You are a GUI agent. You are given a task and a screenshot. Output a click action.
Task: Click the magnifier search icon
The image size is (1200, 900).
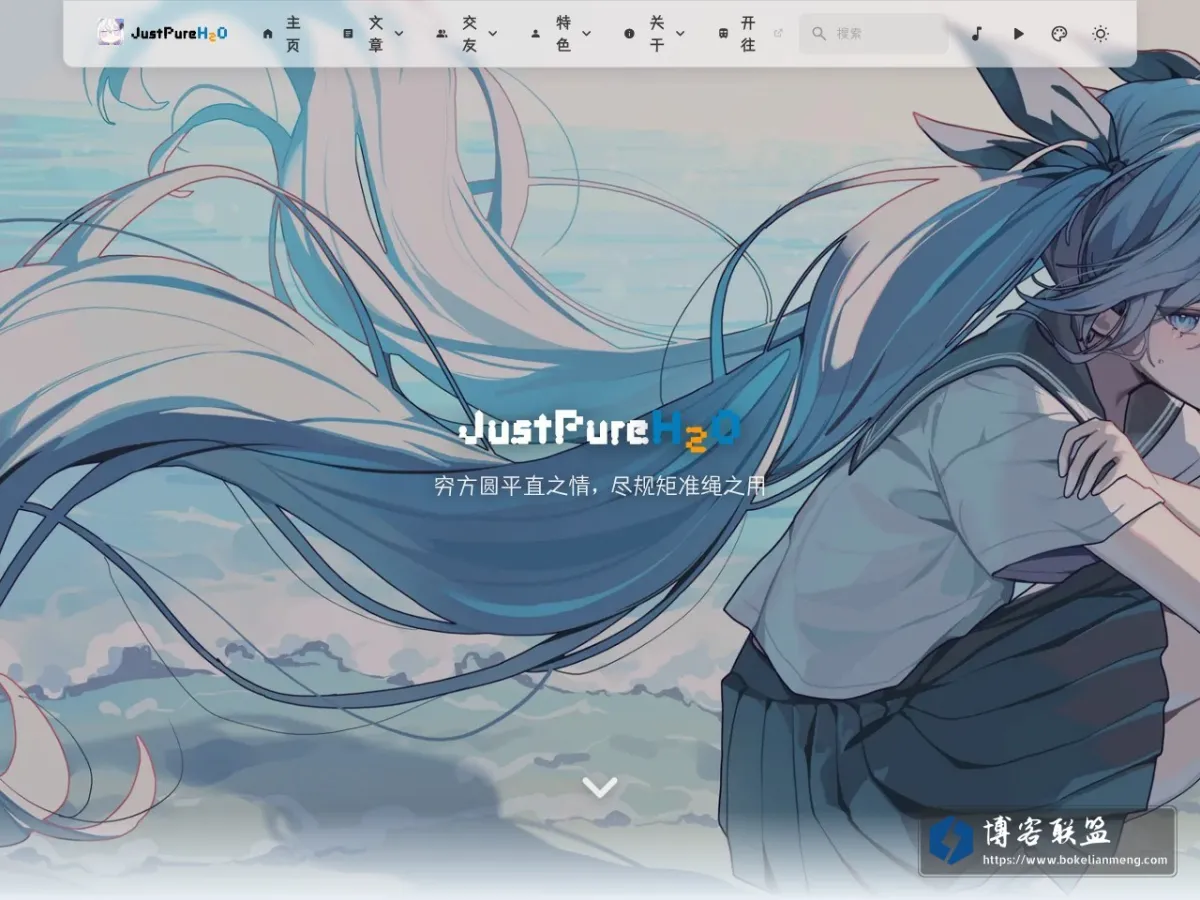pos(819,33)
